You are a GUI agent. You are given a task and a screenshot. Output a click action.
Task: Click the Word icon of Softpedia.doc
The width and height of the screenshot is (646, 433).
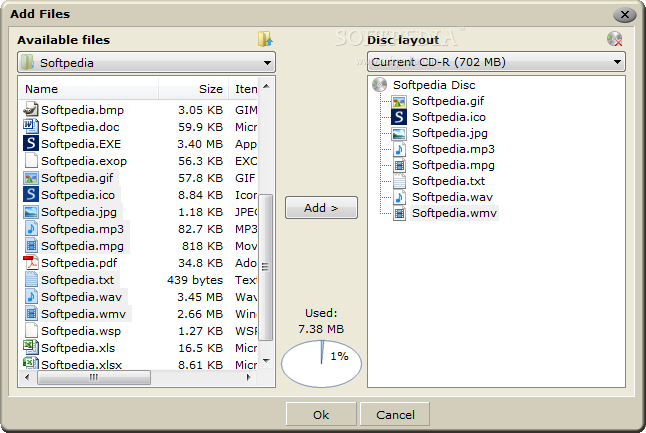coord(31,126)
